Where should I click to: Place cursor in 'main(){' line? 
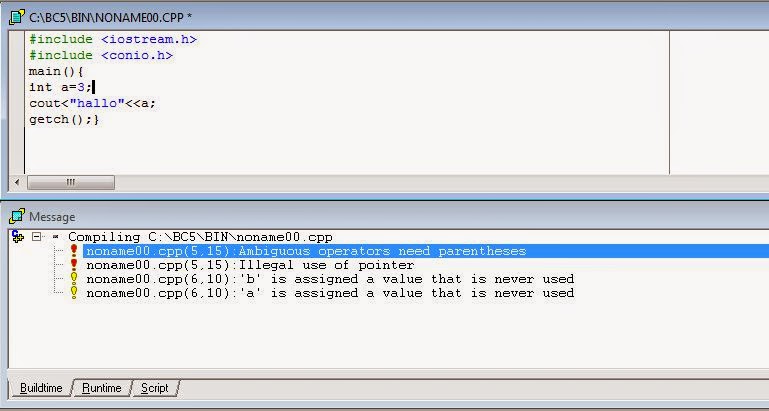56,72
